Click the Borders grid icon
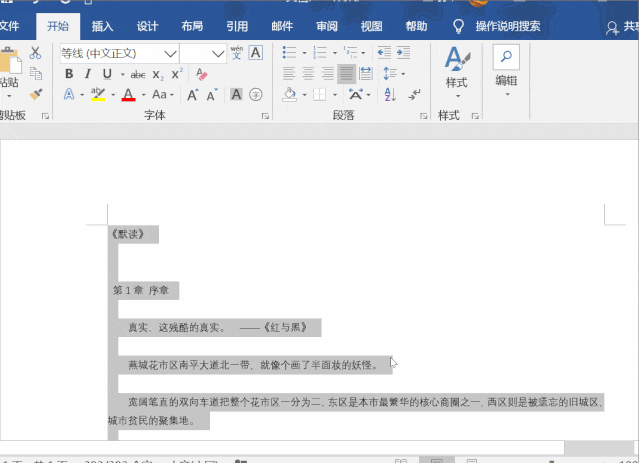 tap(320, 95)
